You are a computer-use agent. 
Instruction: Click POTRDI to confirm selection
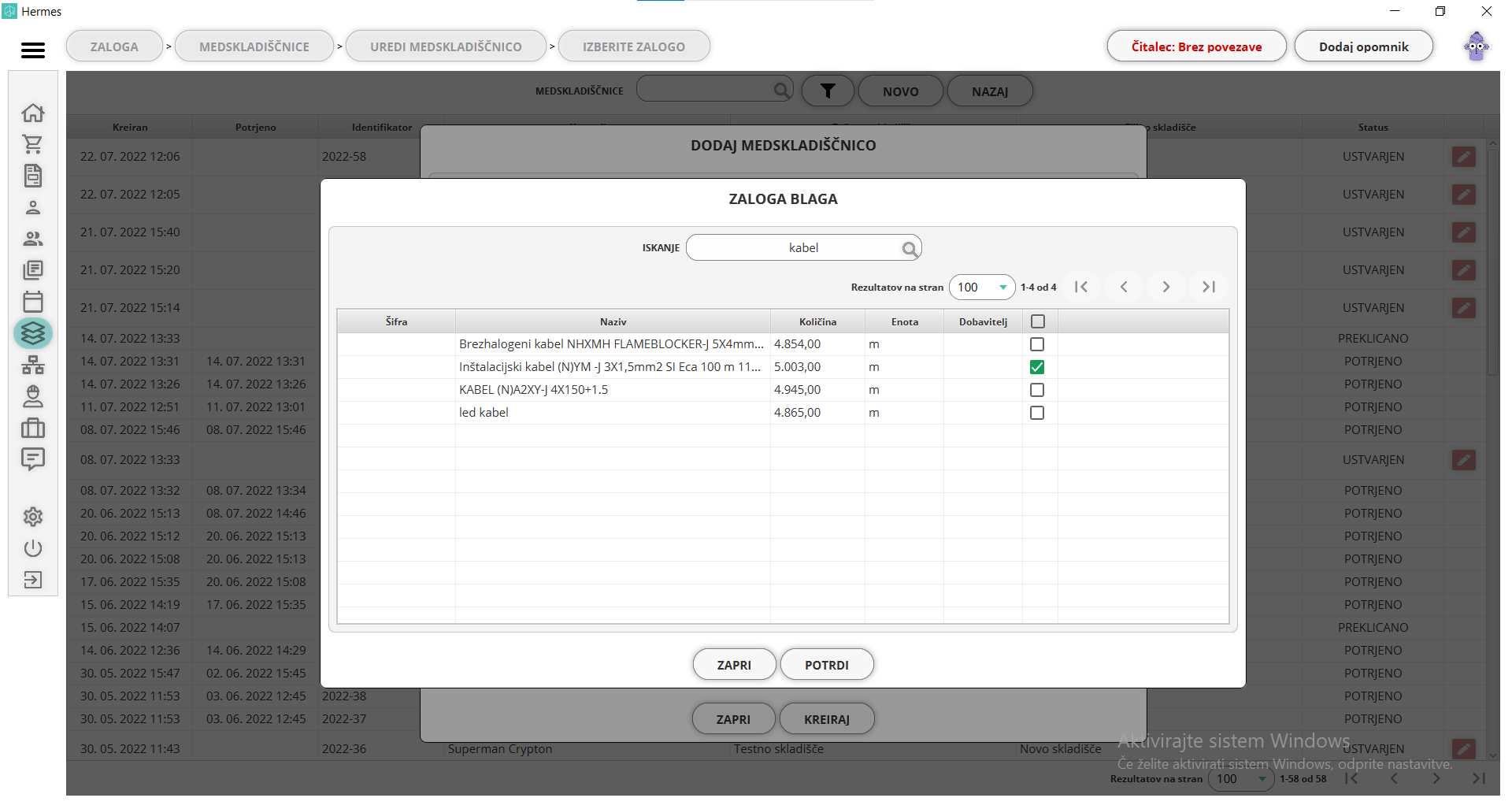coord(827,665)
